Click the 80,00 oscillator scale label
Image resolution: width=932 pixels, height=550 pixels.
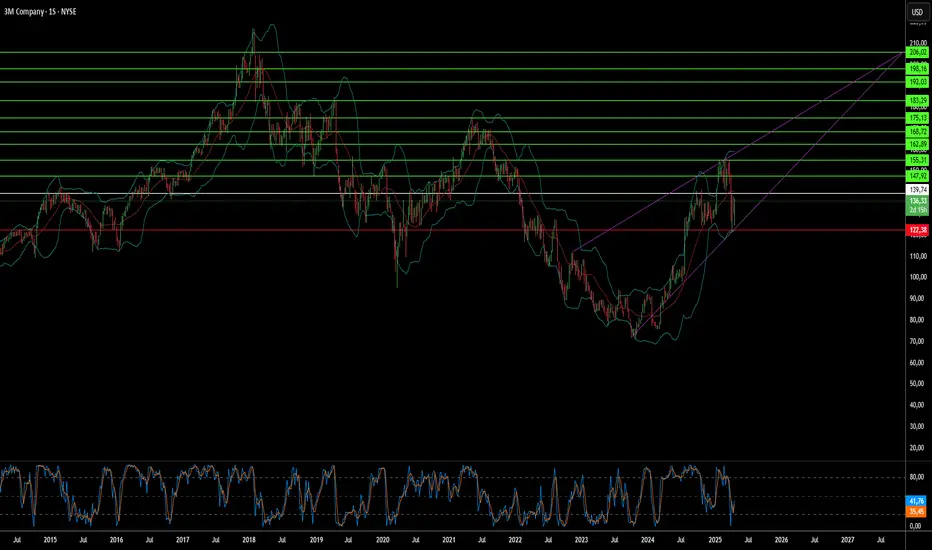coord(917,477)
